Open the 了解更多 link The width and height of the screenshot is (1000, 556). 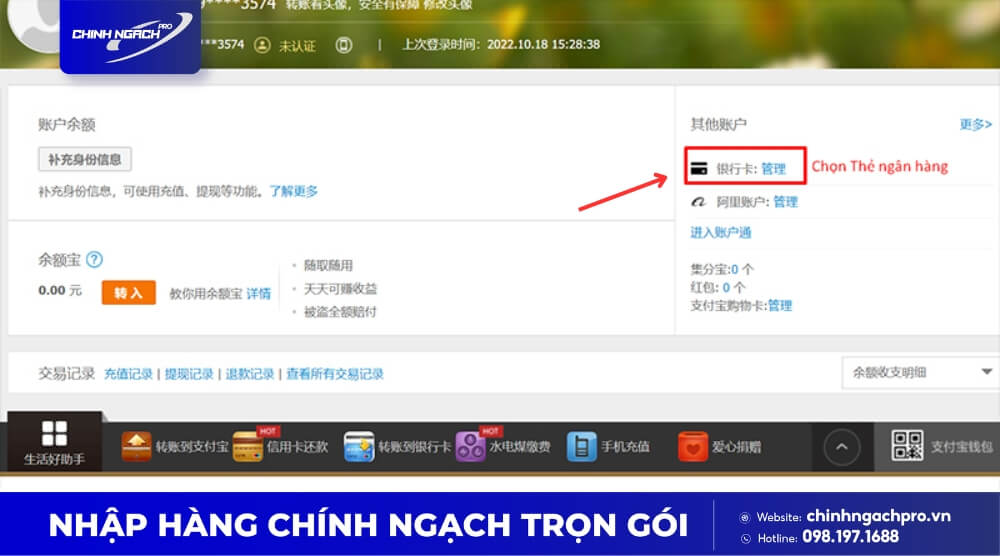point(293,191)
